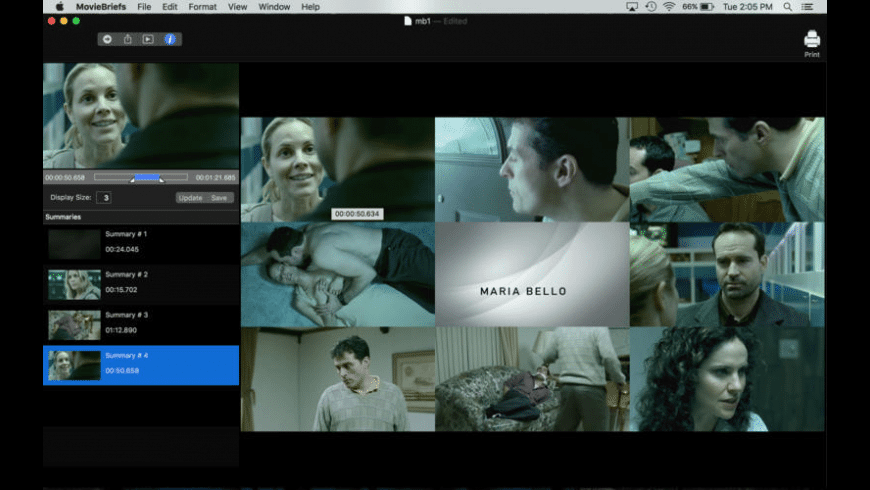
Task: Click the Save button
Action: pyautogui.click(x=219, y=198)
